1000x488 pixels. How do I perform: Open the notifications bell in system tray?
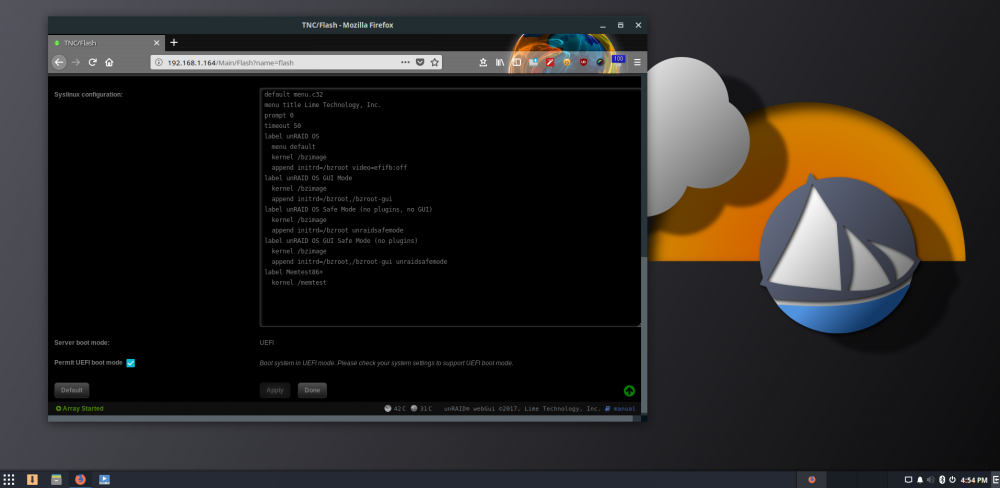click(920, 479)
